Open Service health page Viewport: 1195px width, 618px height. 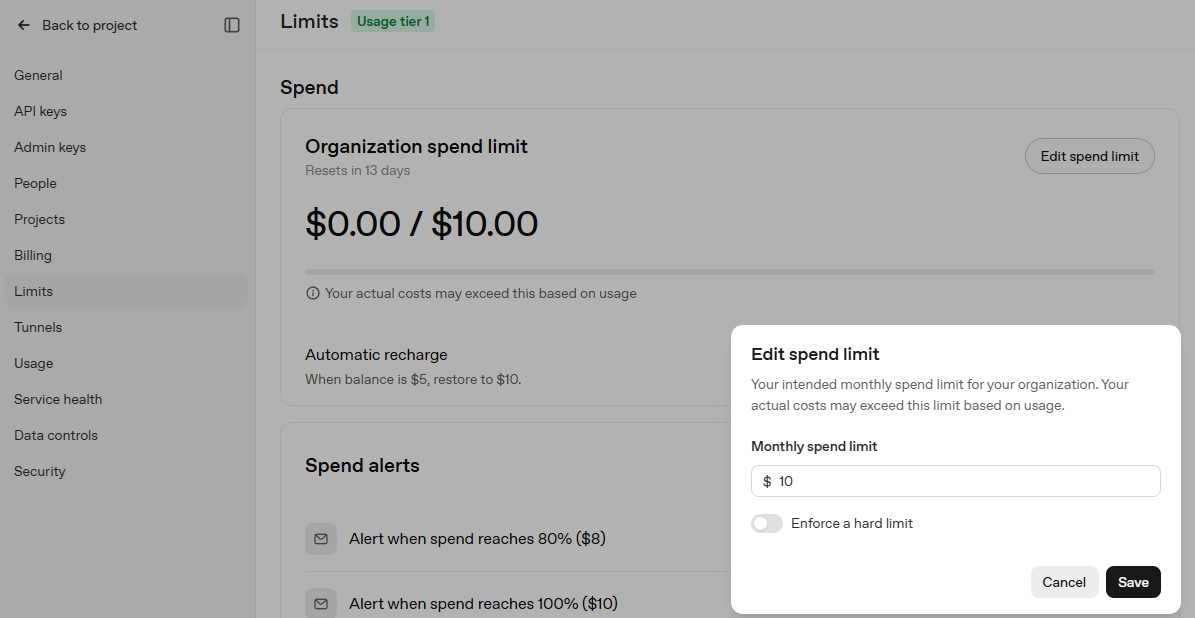coord(58,399)
